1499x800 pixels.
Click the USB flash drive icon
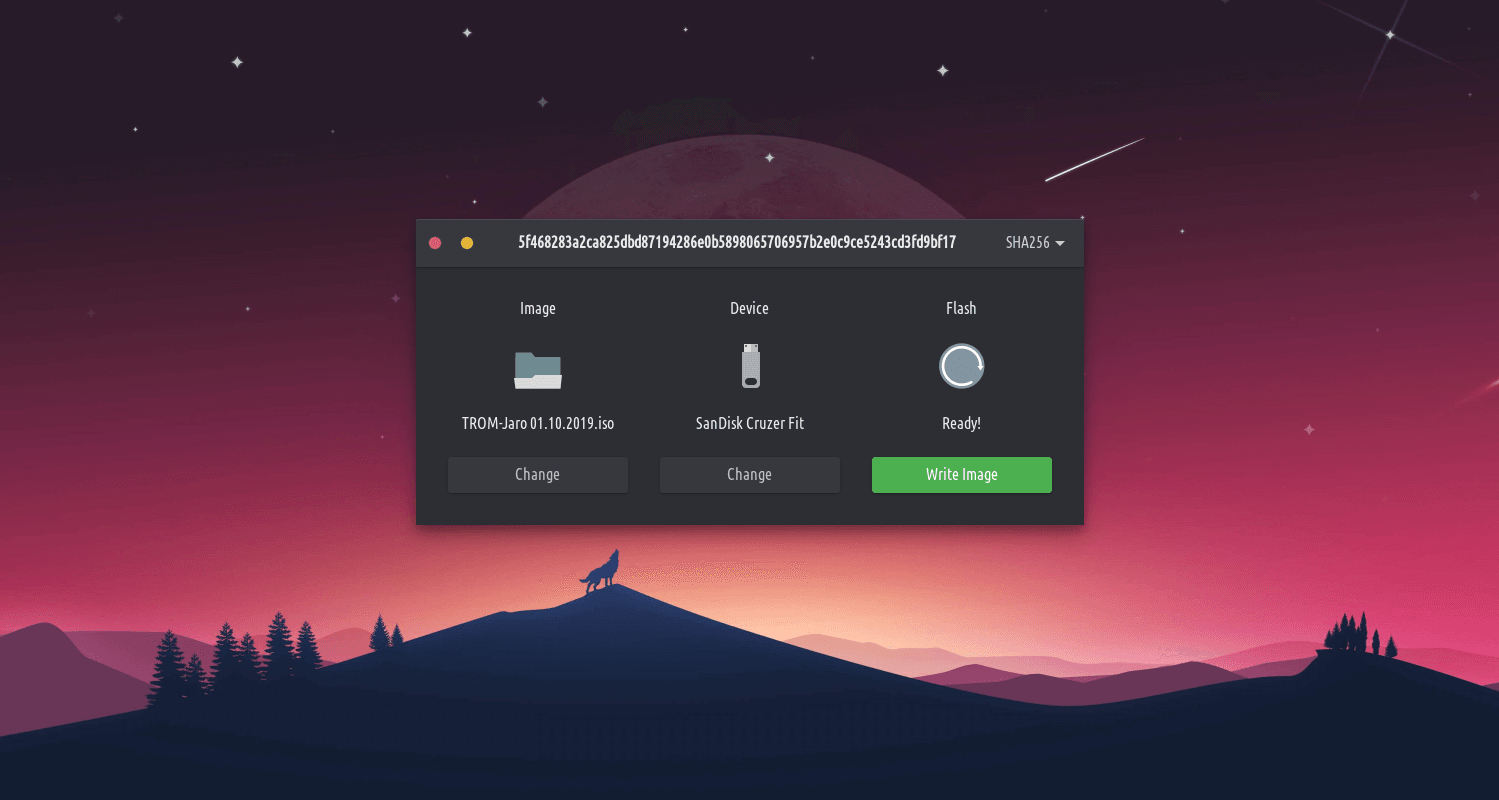(x=750, y=366)
